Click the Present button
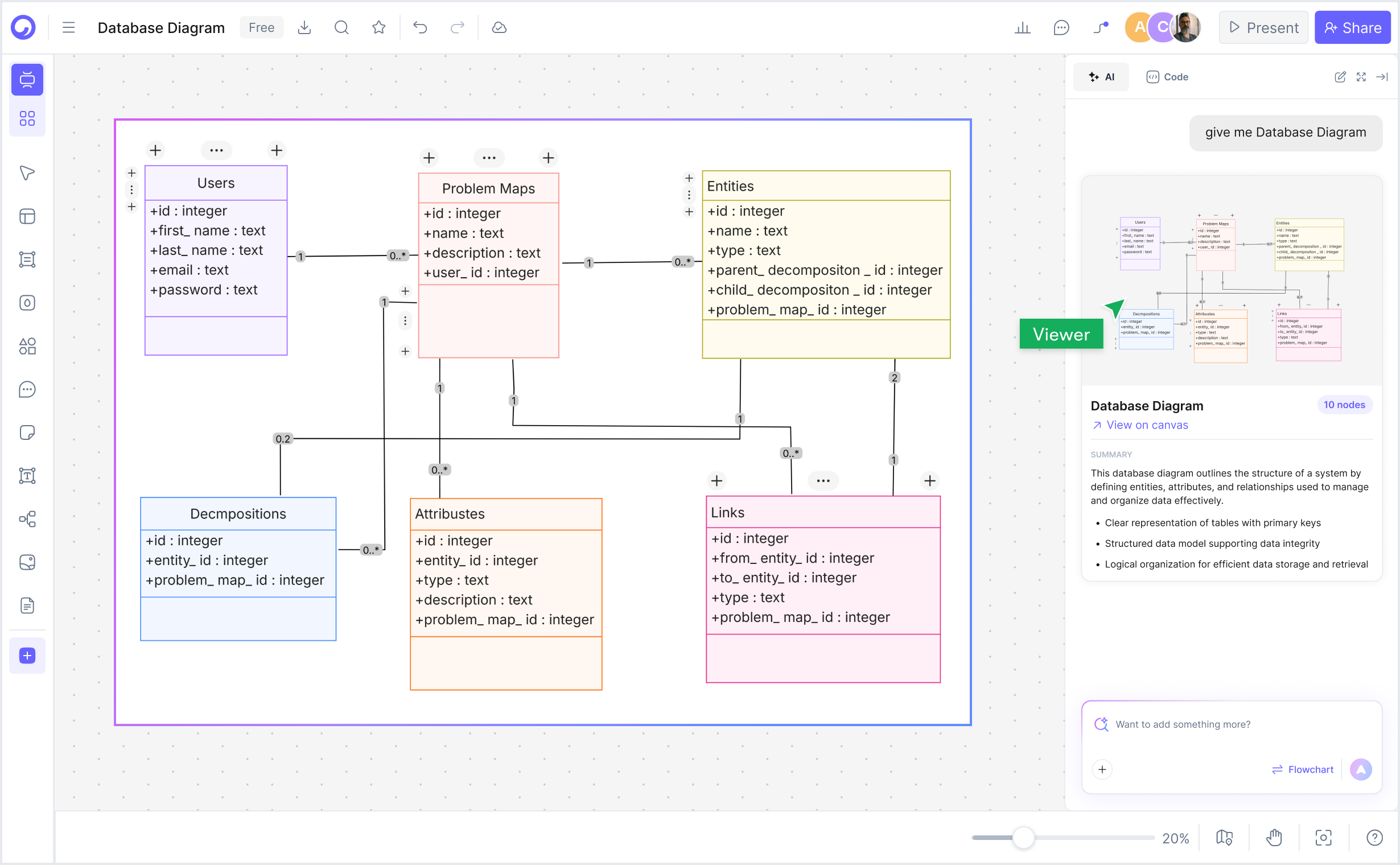Image resolution: width=1400 pixels, height=865 pixels. tap(1263, 27)
